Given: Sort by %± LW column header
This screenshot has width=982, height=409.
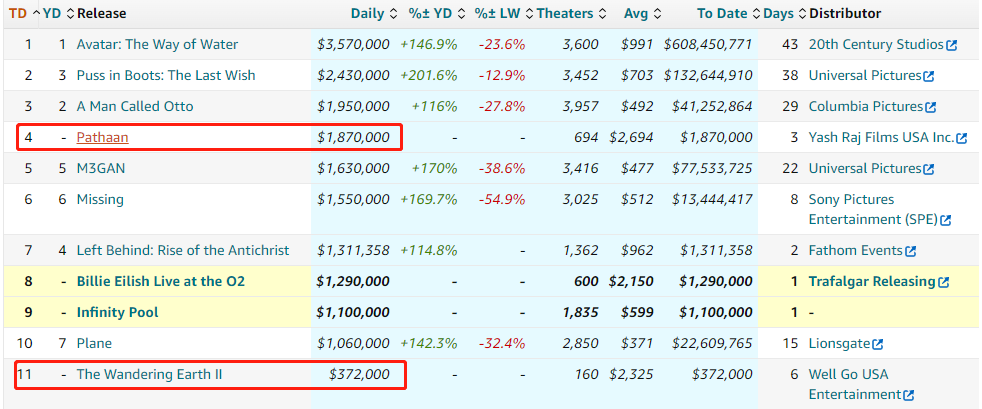Looking at the screenshot, I should pos(504,13).
